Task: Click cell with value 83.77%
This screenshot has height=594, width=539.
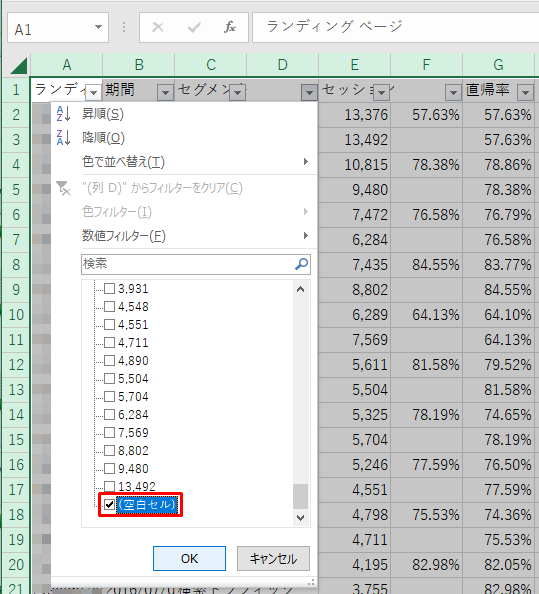Action: coord(498,265)
